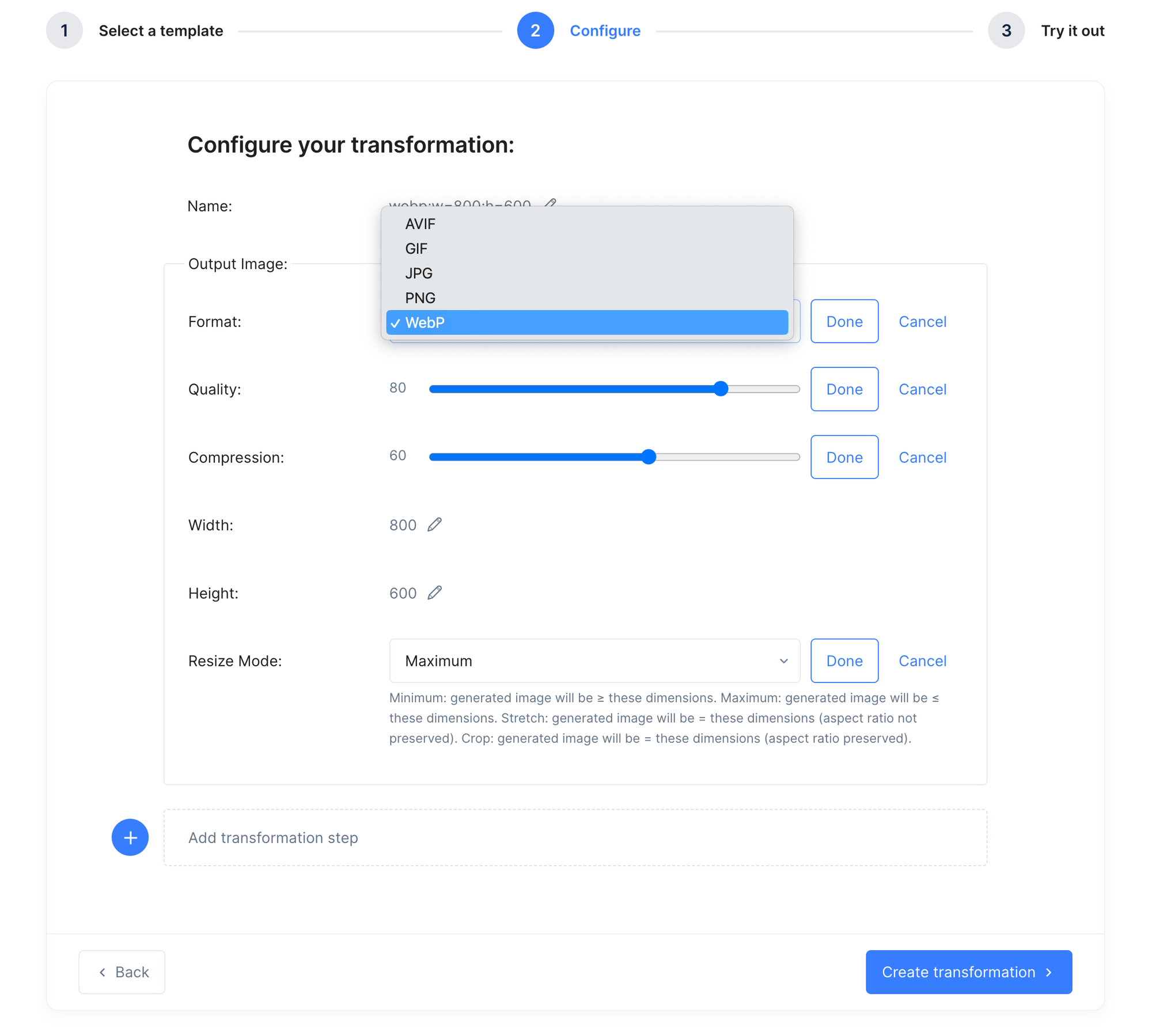This screenshot has height=1036, width=1152.
Task: Edit the Width value using its pencil icon
Action: pos(435,524)
